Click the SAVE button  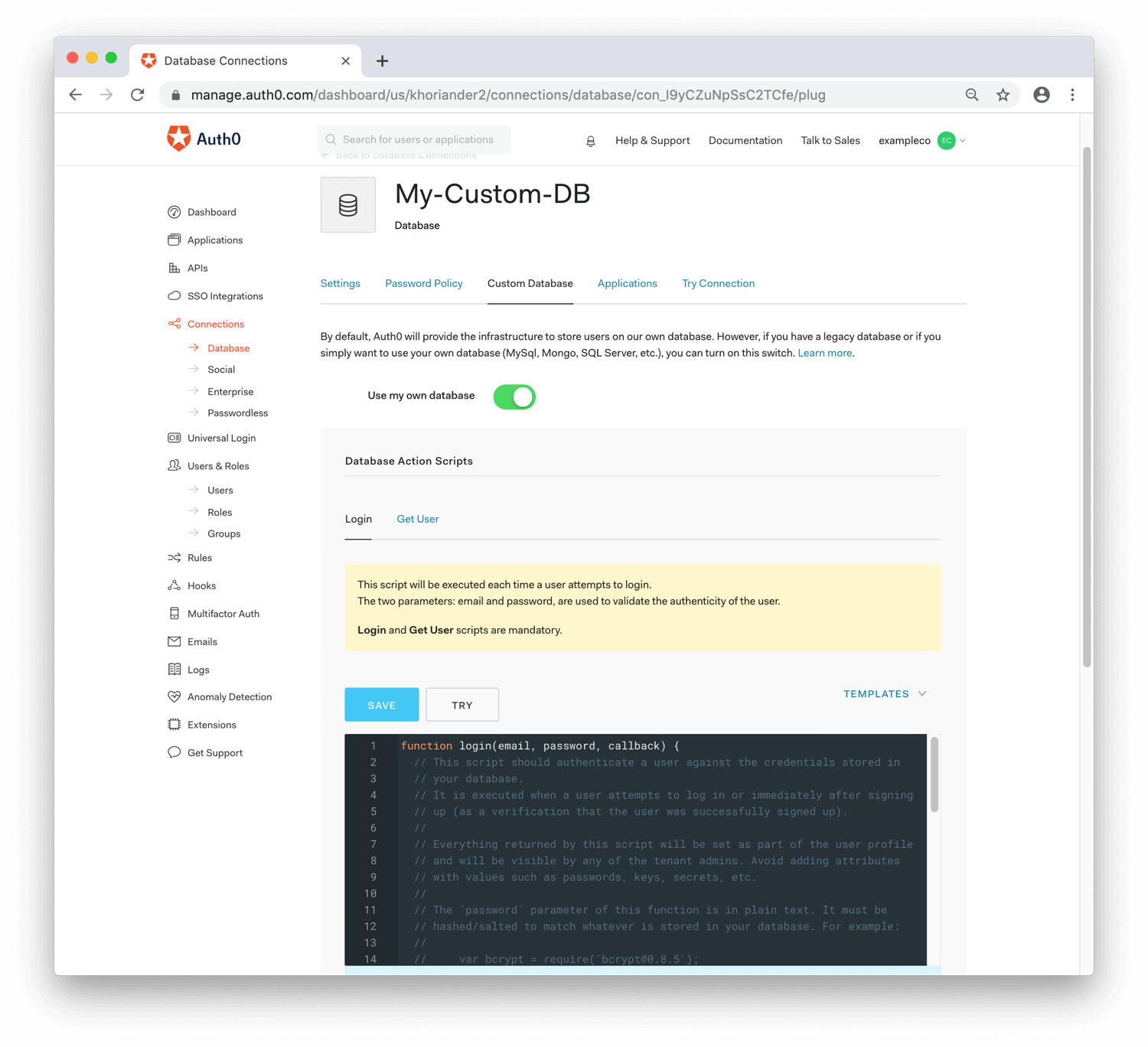click(382, 705)
